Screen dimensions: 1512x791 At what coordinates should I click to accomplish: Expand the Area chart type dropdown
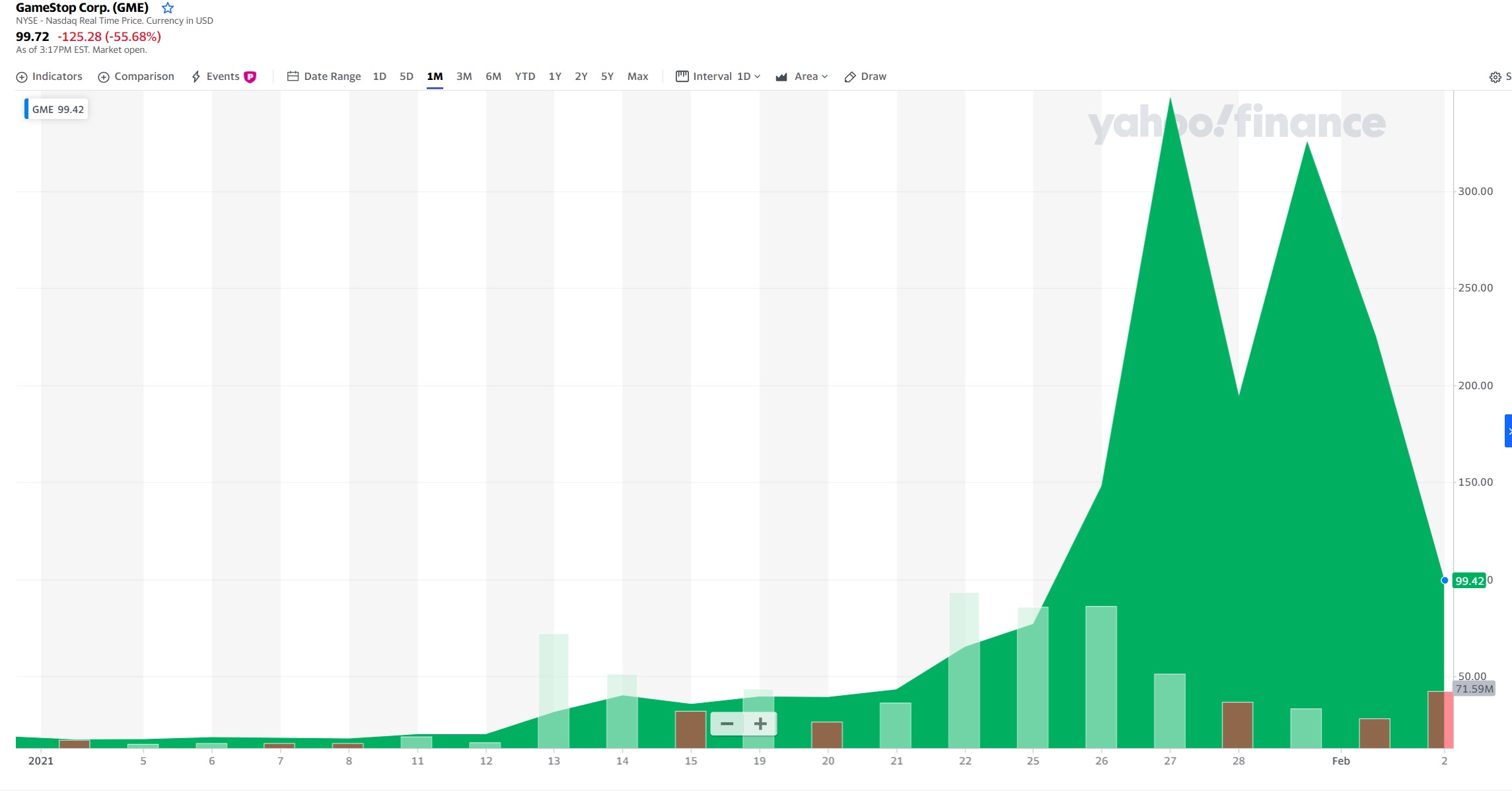point(801,77)
